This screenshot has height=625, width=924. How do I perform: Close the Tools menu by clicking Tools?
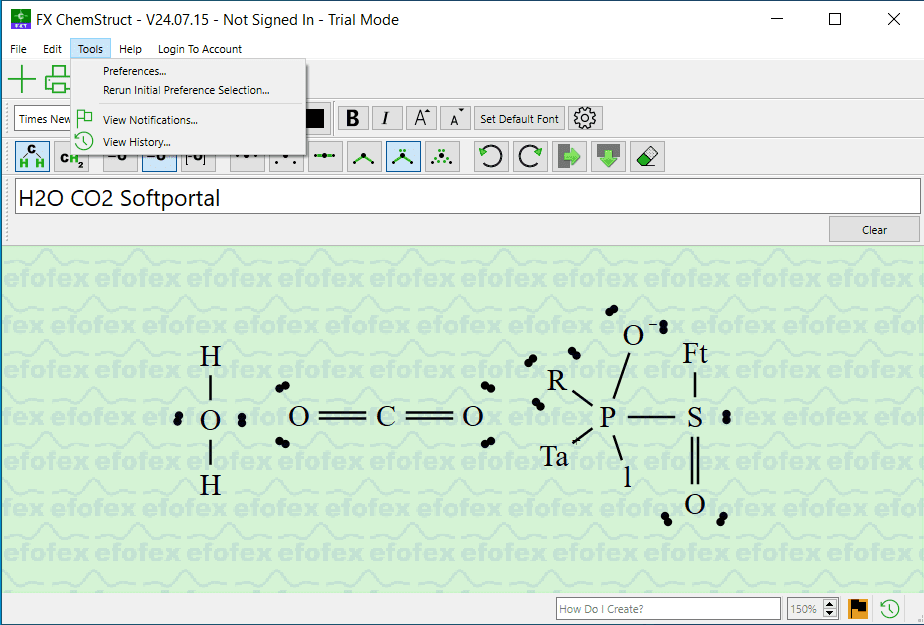90,49
